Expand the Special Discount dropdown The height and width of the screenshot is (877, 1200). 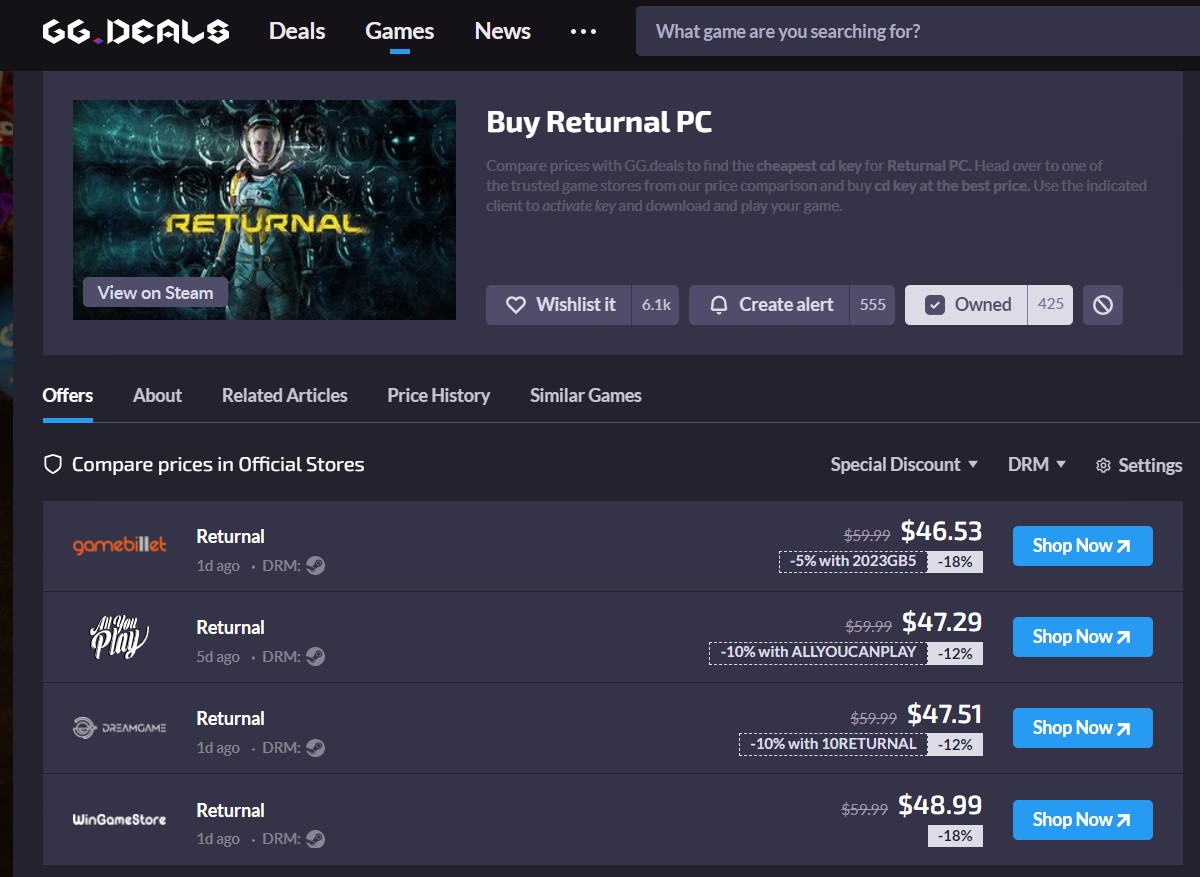pyautogui.click(x=904, y=464)
